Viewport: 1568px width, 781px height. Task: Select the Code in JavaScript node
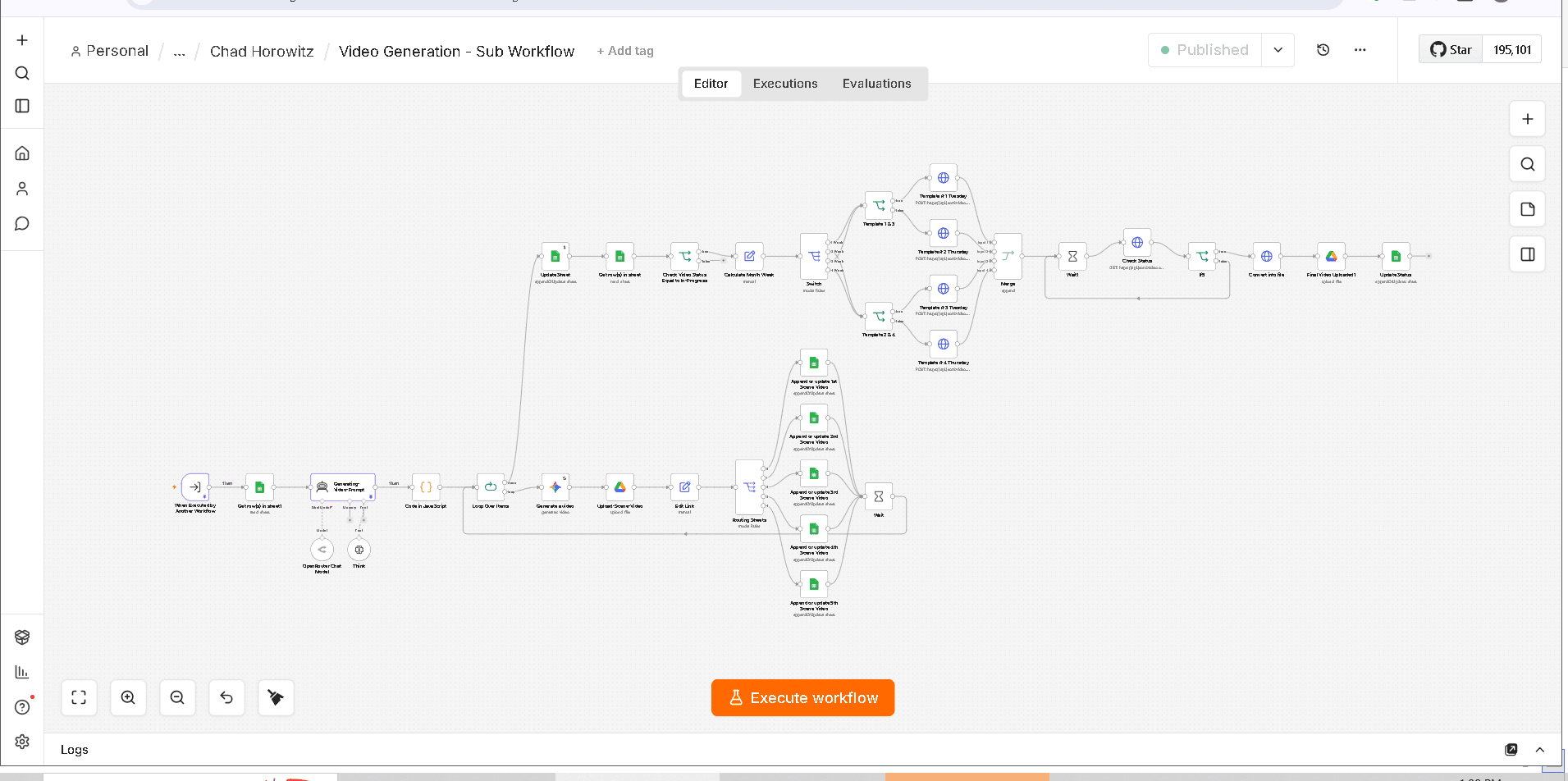[426, 487]
